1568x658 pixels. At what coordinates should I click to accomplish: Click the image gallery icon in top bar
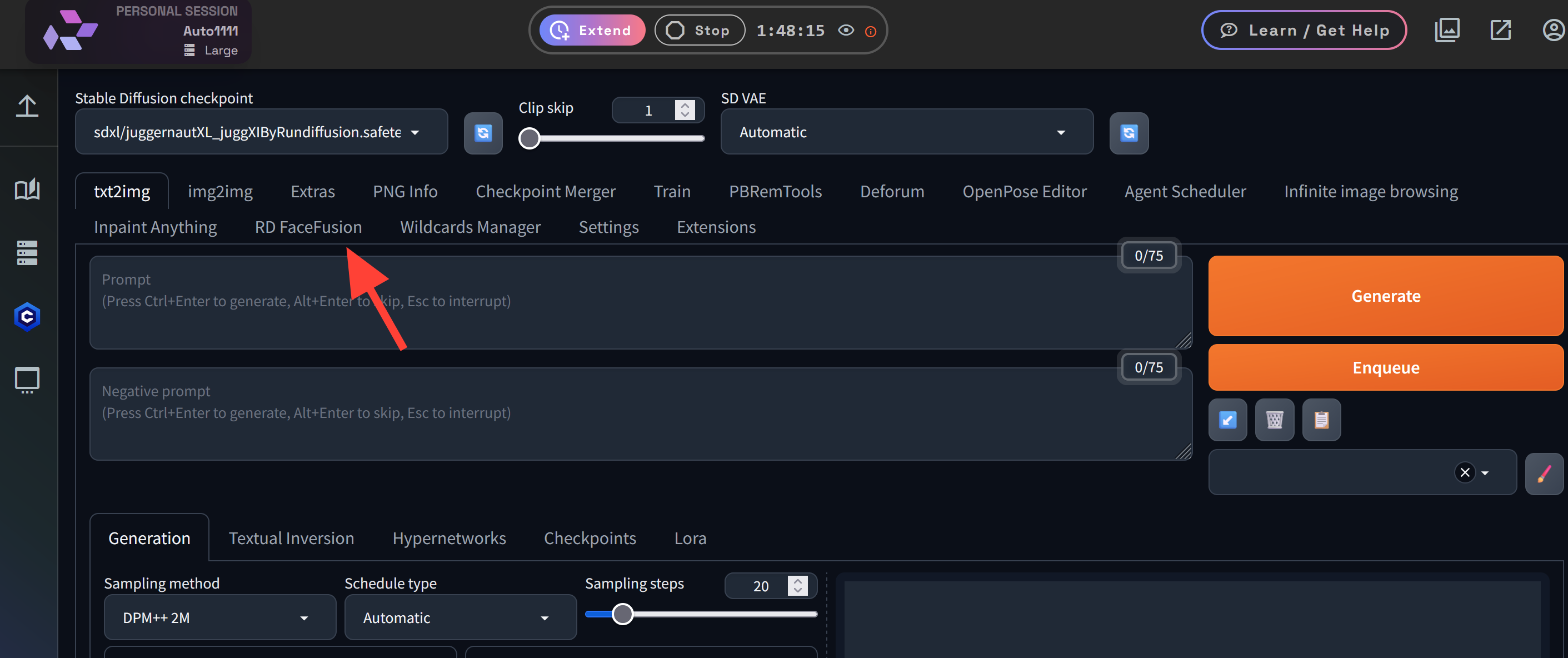click(1447, 29)
